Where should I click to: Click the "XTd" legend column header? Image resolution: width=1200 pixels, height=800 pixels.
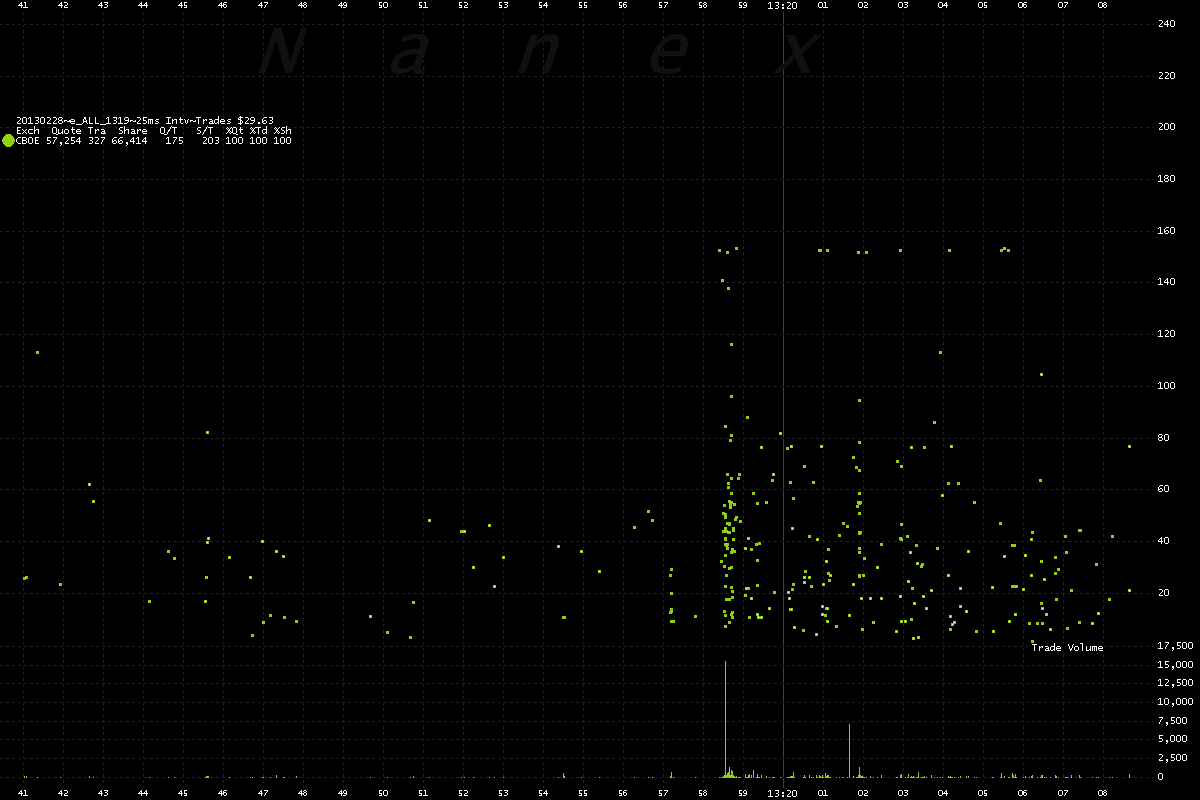(x=258, y=131)
